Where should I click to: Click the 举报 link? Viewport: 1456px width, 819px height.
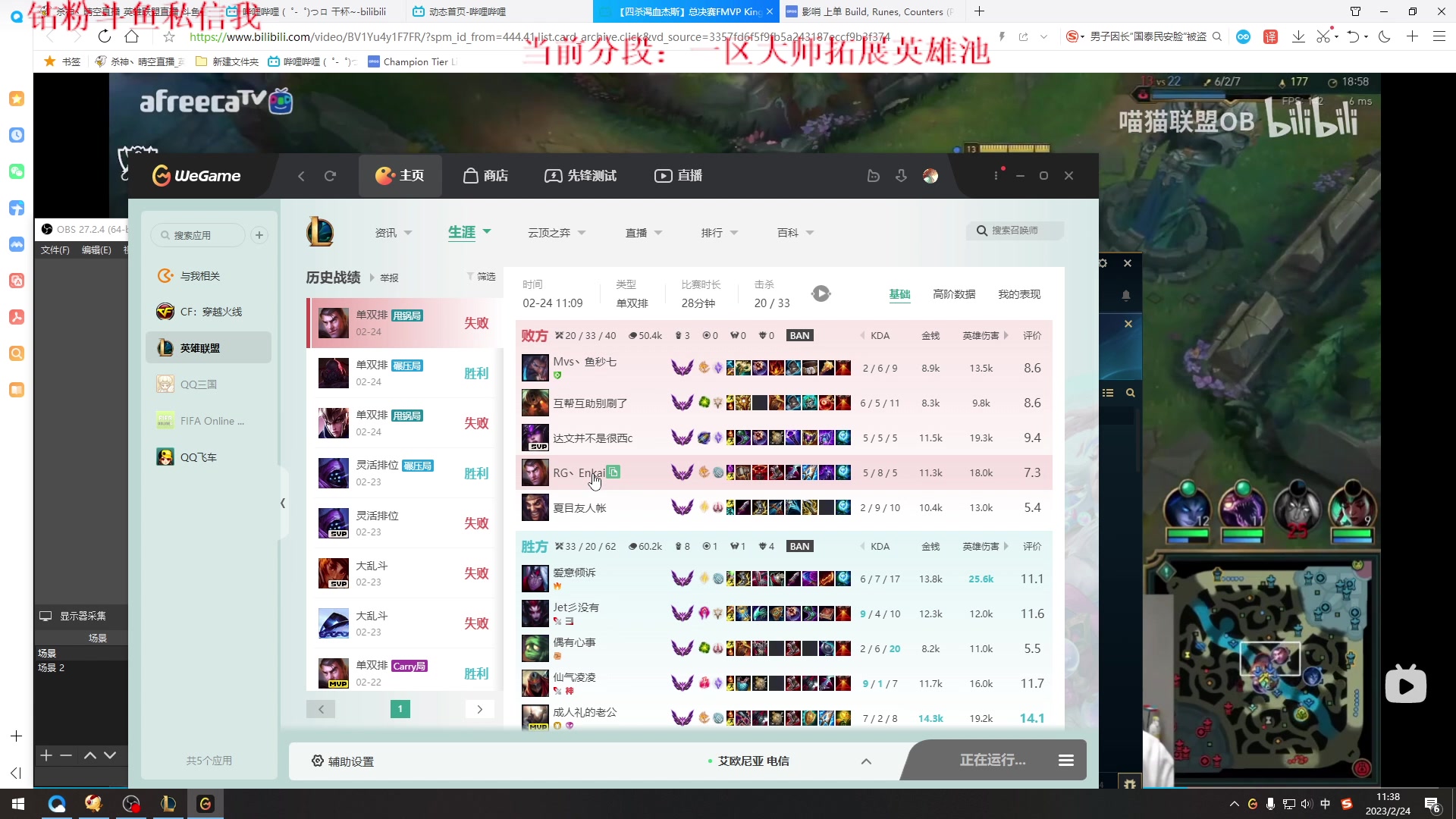click(x=389, y=278)
